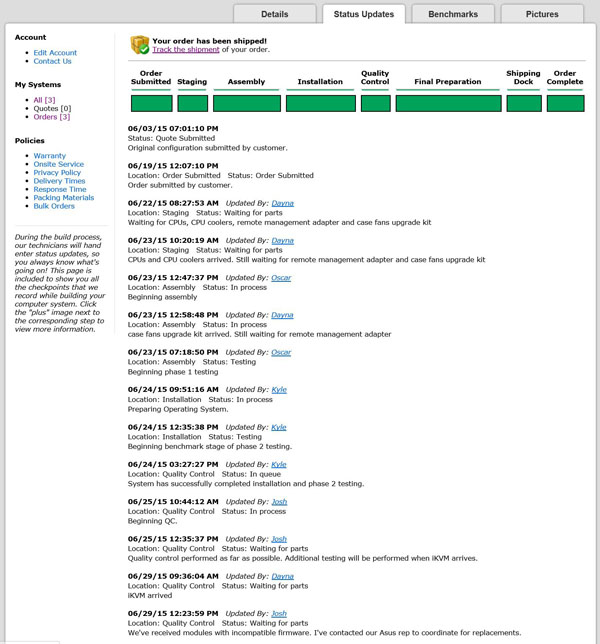Open the Benchmarks tab
Image resolution: width=600 pixels, height=644 pixels.
click(x=453, y=14)
